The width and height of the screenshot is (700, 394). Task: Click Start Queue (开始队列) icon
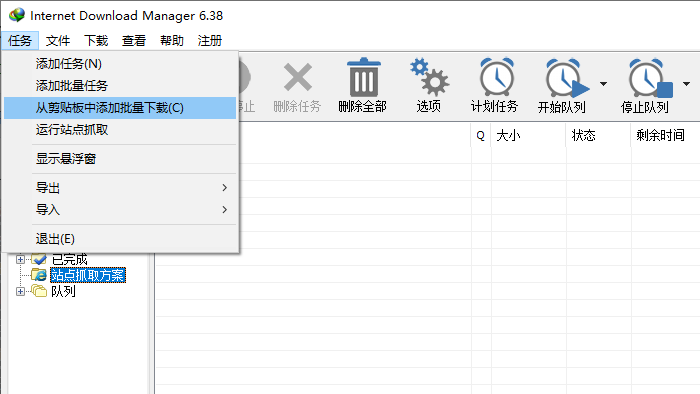point(566,78)
